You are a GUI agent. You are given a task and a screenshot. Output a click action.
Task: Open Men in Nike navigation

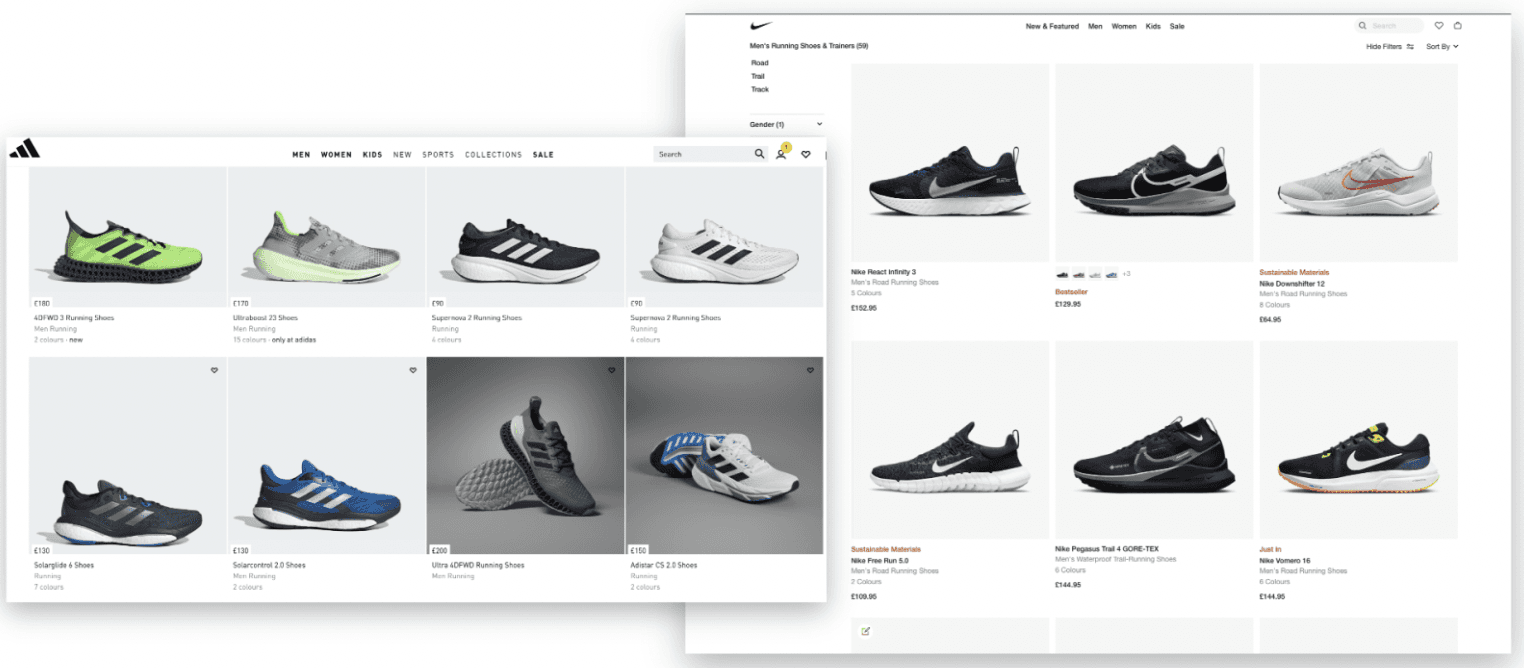click(1095, 26)
